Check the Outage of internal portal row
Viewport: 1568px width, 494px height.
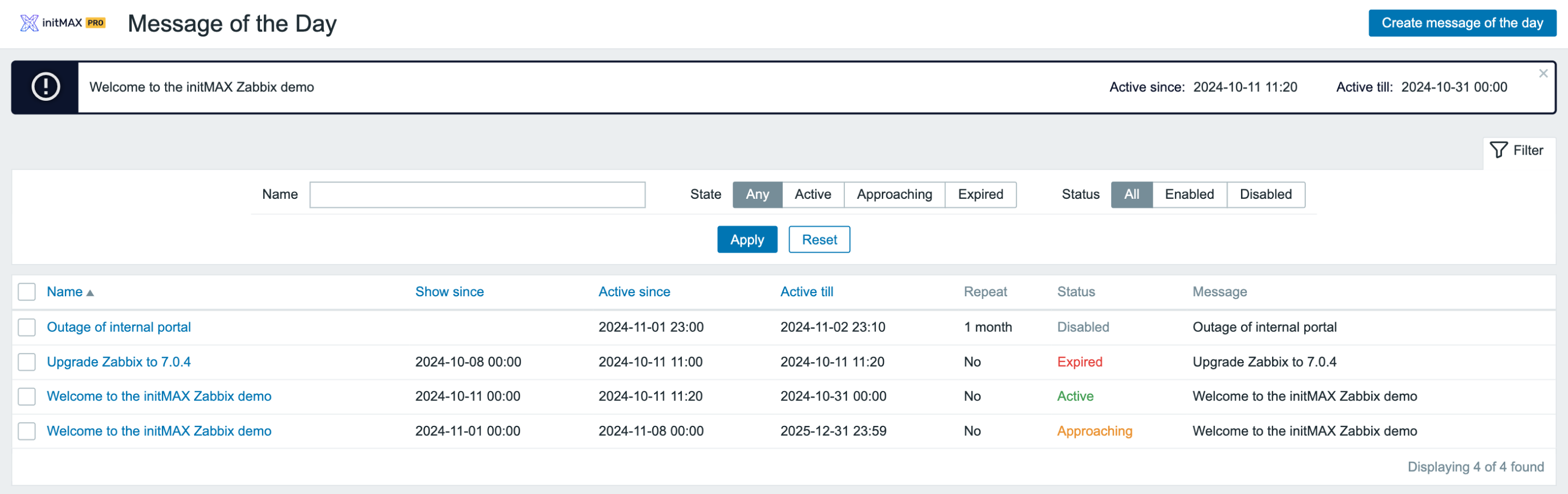point(27,327)
